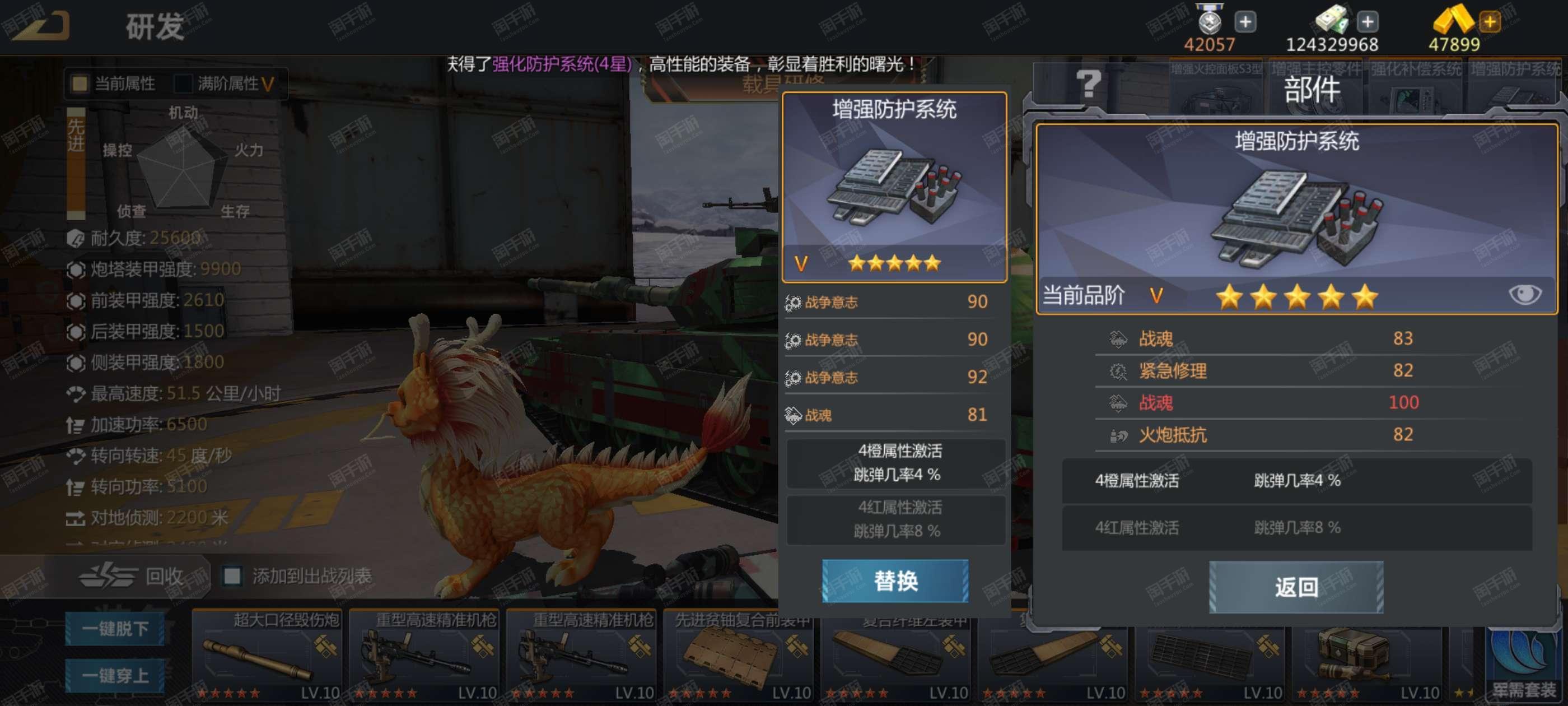This screenshot has width=1568, height=706.
Task: Open the 军需套装 icon
Action: coord(1524,664)
